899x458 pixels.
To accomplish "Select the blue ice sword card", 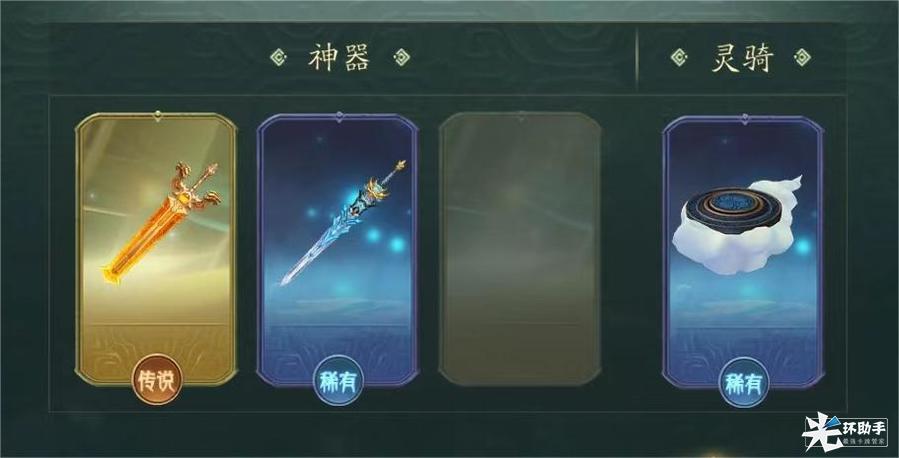I will tap(338, 249).
